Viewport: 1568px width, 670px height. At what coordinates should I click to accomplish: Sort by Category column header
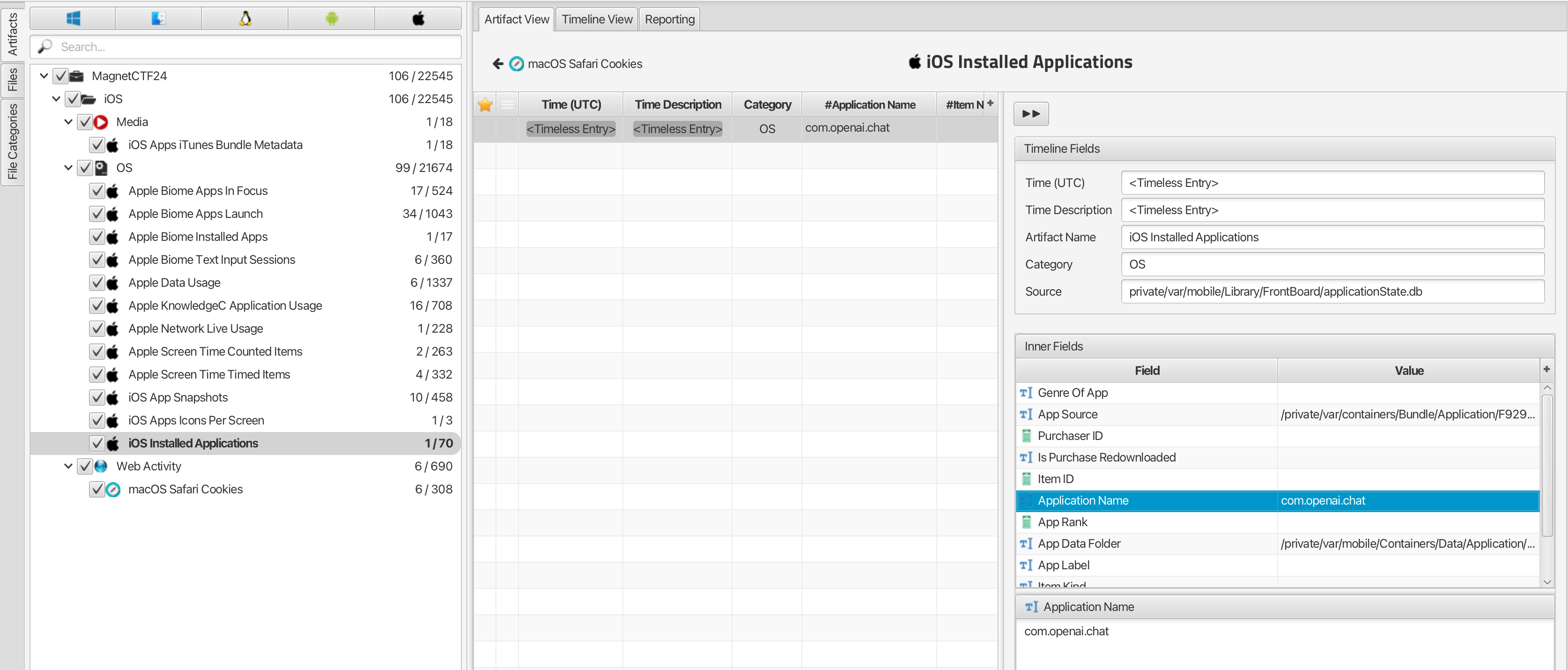coord(767,105)
